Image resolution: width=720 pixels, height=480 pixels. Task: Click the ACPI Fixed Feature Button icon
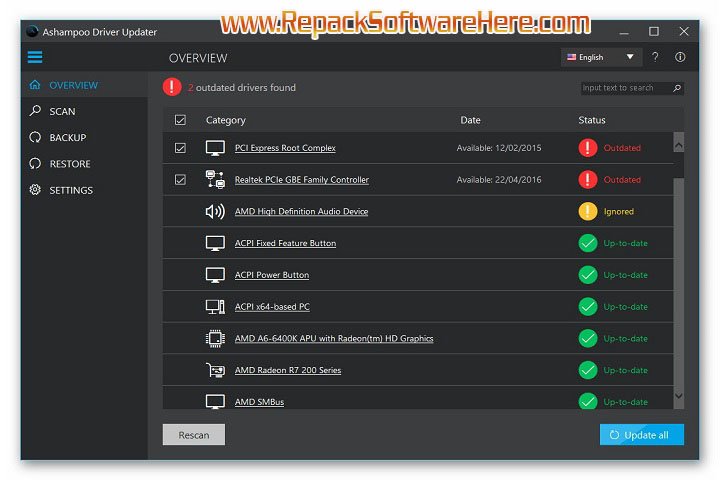(215, 243)
